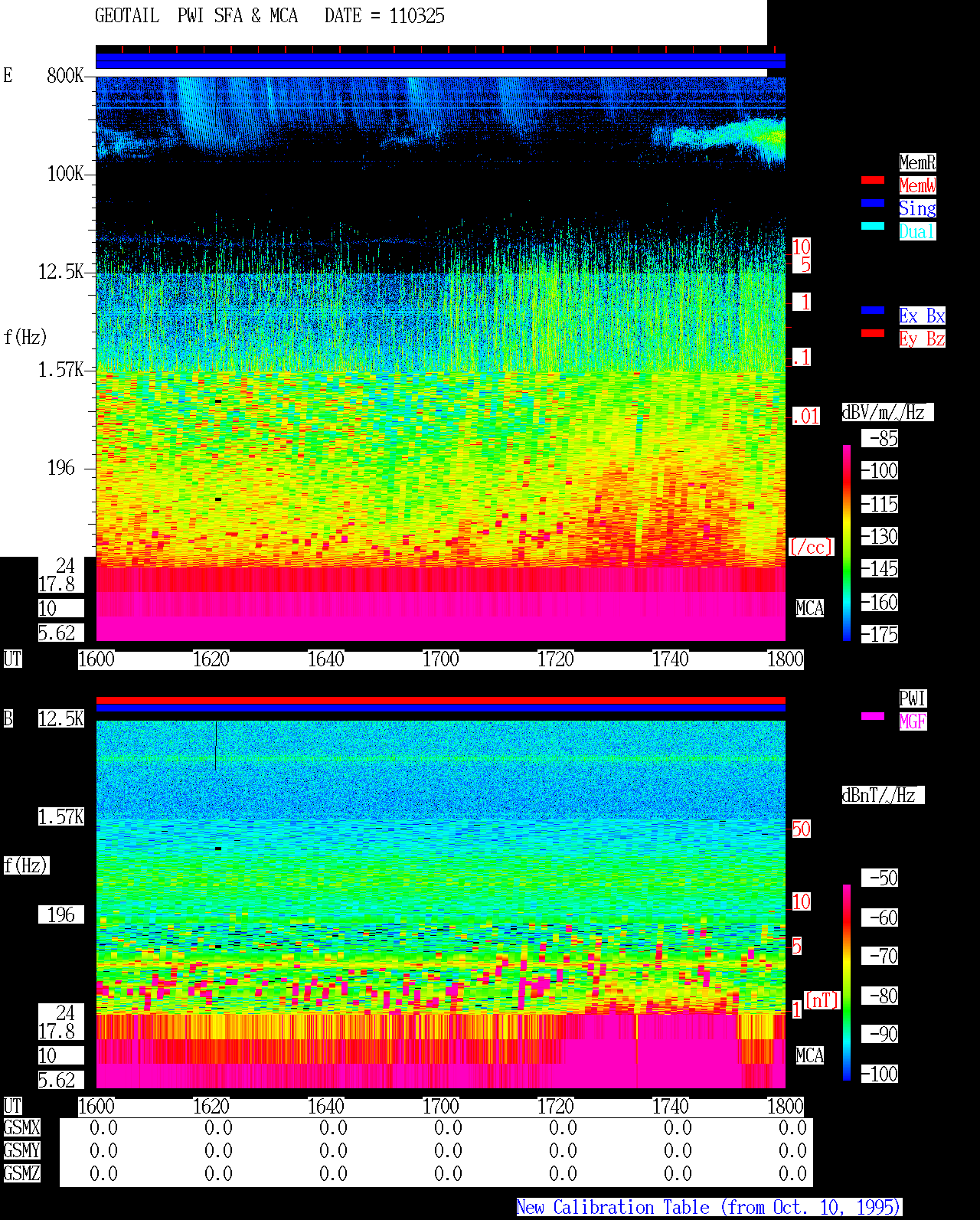Click the dBnT/√Hz unit label
The height and width of the screenshot is (1220, 980).
tap(883, 795)
